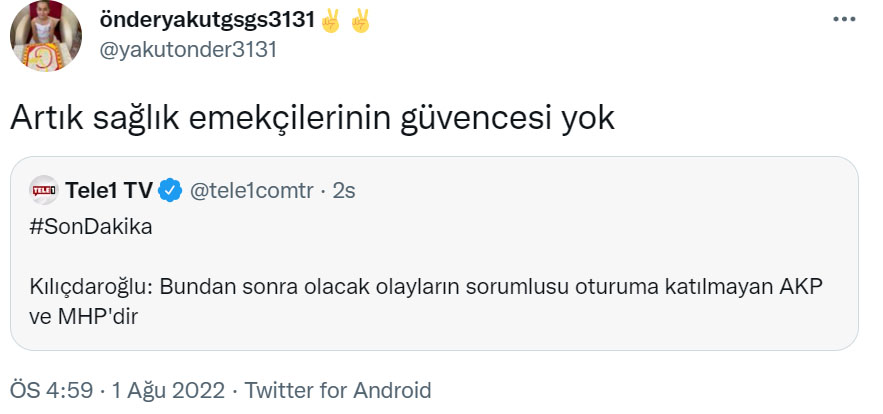
Task: Click the first victory hand emoji
Action: 332,21
